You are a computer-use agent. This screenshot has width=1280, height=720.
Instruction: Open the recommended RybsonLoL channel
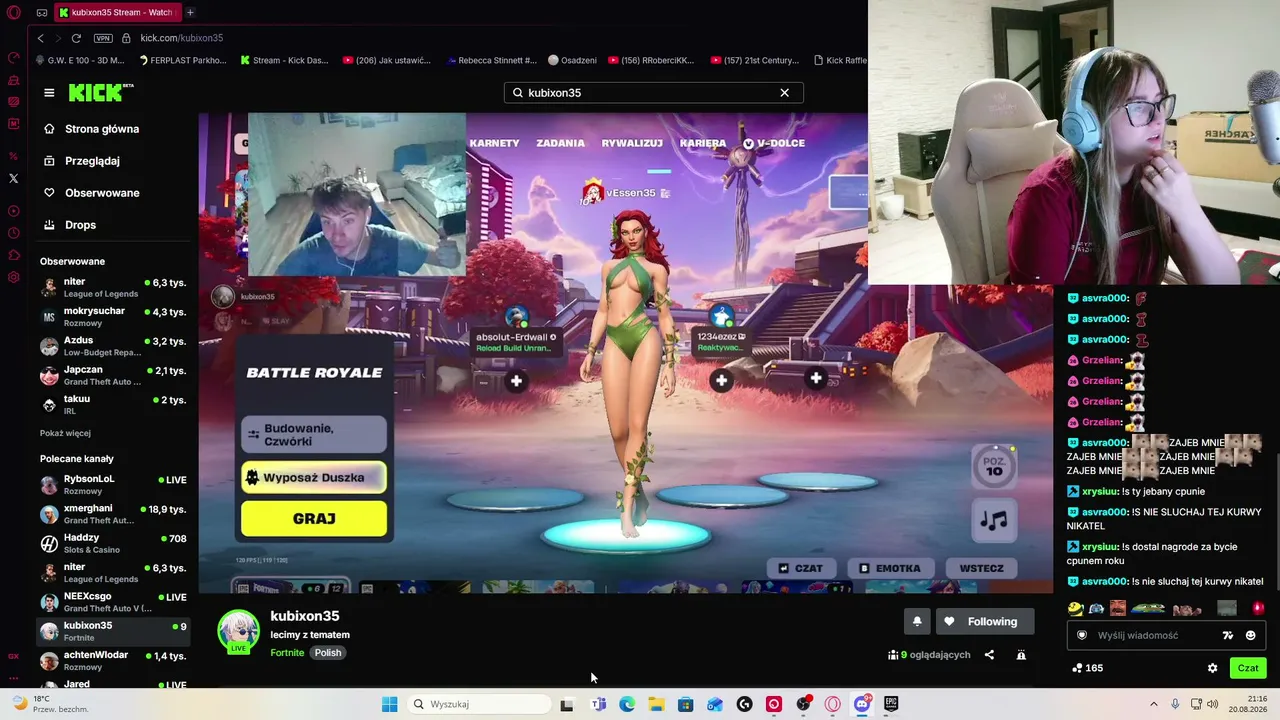tap(114, 485)
